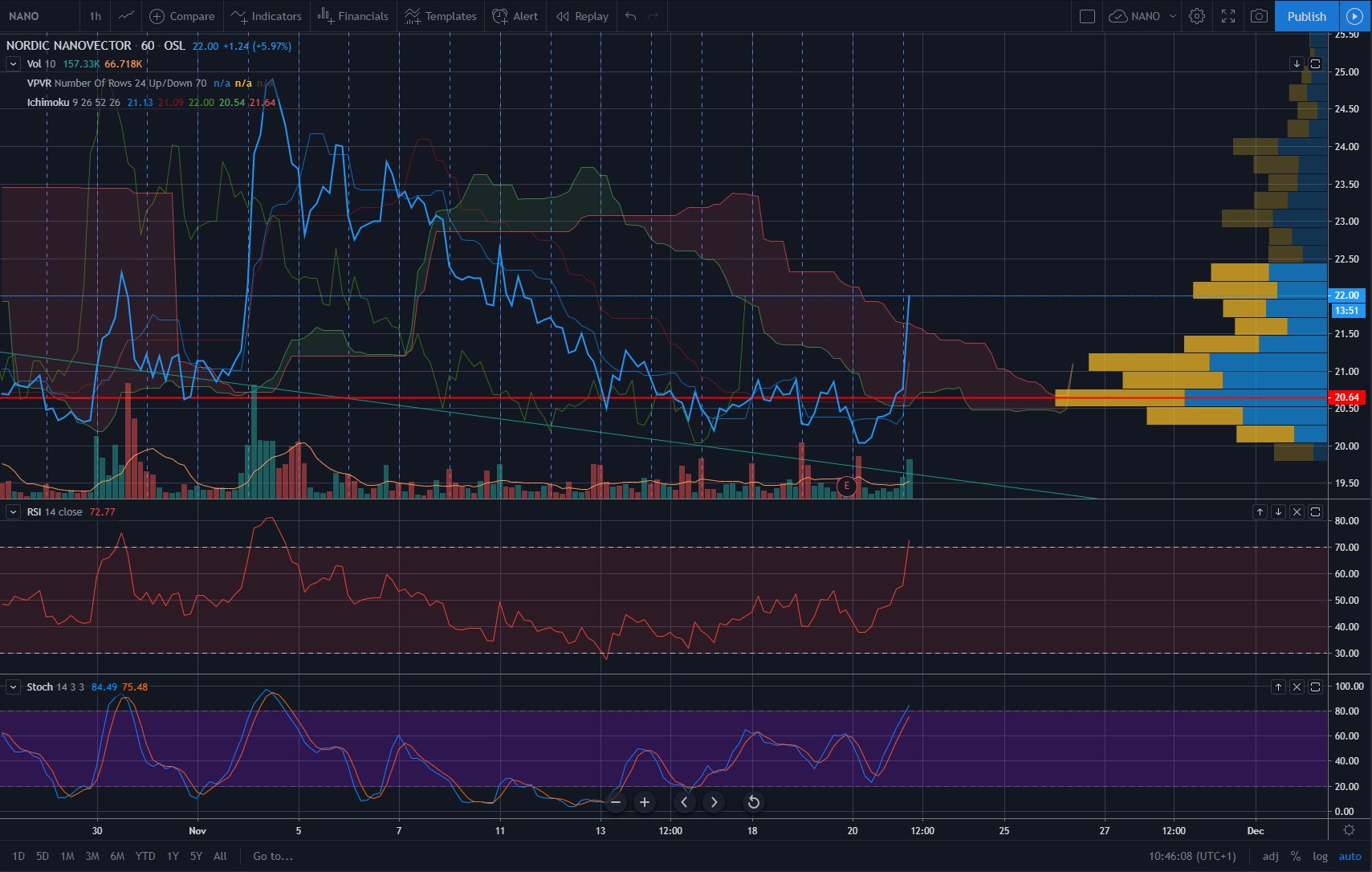Select the 5D date range
Image resolution: width=1372 pixels, height=872 pixels.
[x=43, y=856]
